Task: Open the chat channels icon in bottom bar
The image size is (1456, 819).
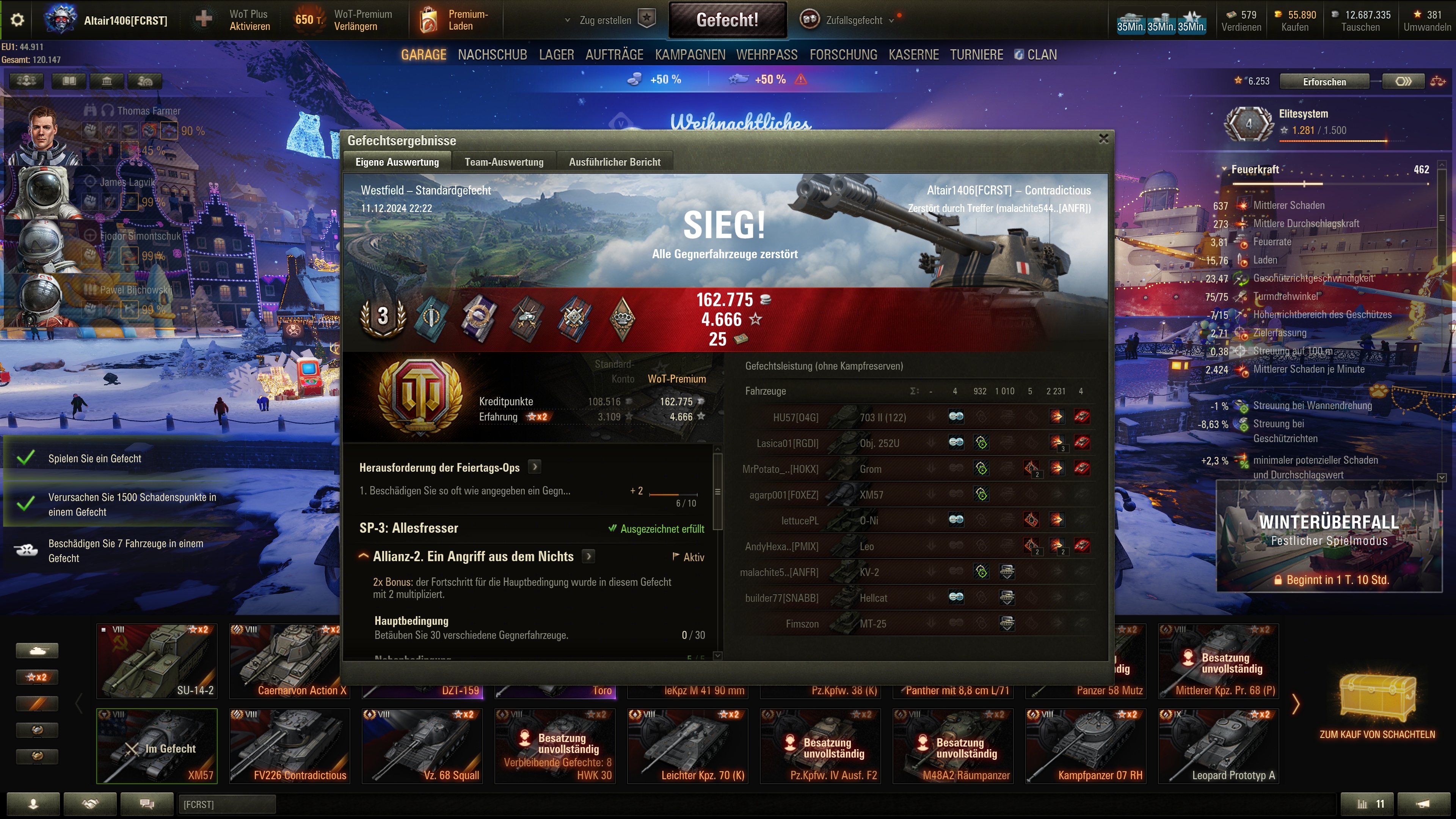Action: coord(147,804)
